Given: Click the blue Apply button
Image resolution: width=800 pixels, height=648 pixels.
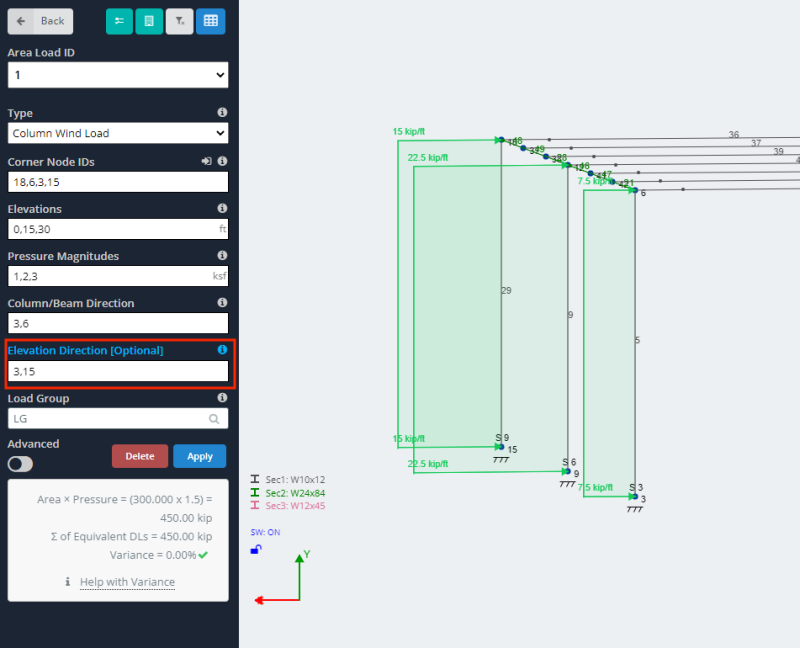Looking at the screenshot, I should pos(200,456).
